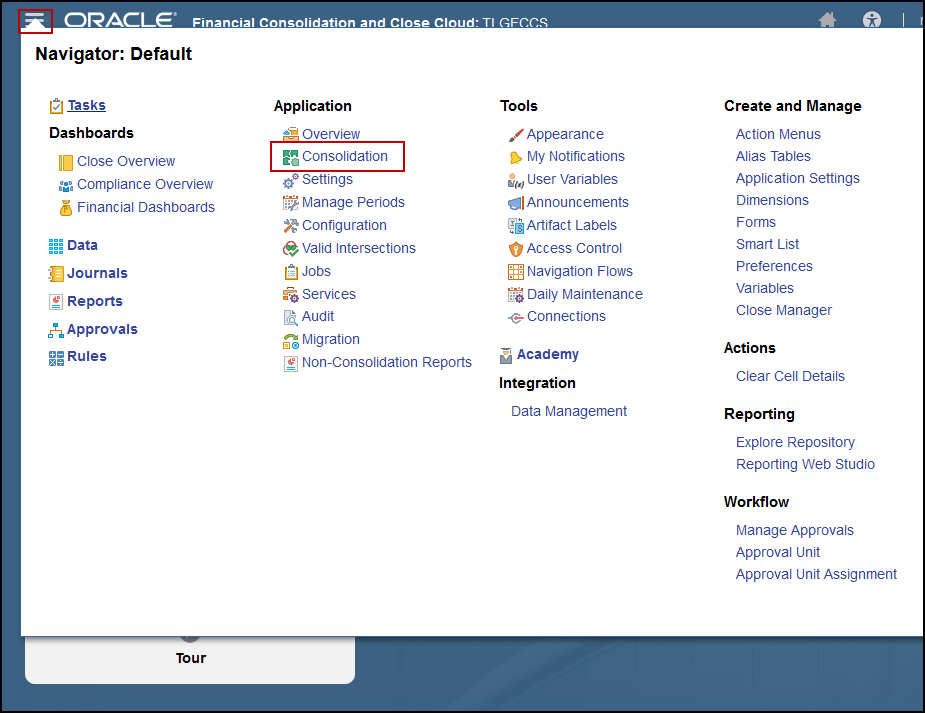Viewport: 925px width, 713px height.
Task: Open Variables link under Create and Manage
Action: (765, 288)
